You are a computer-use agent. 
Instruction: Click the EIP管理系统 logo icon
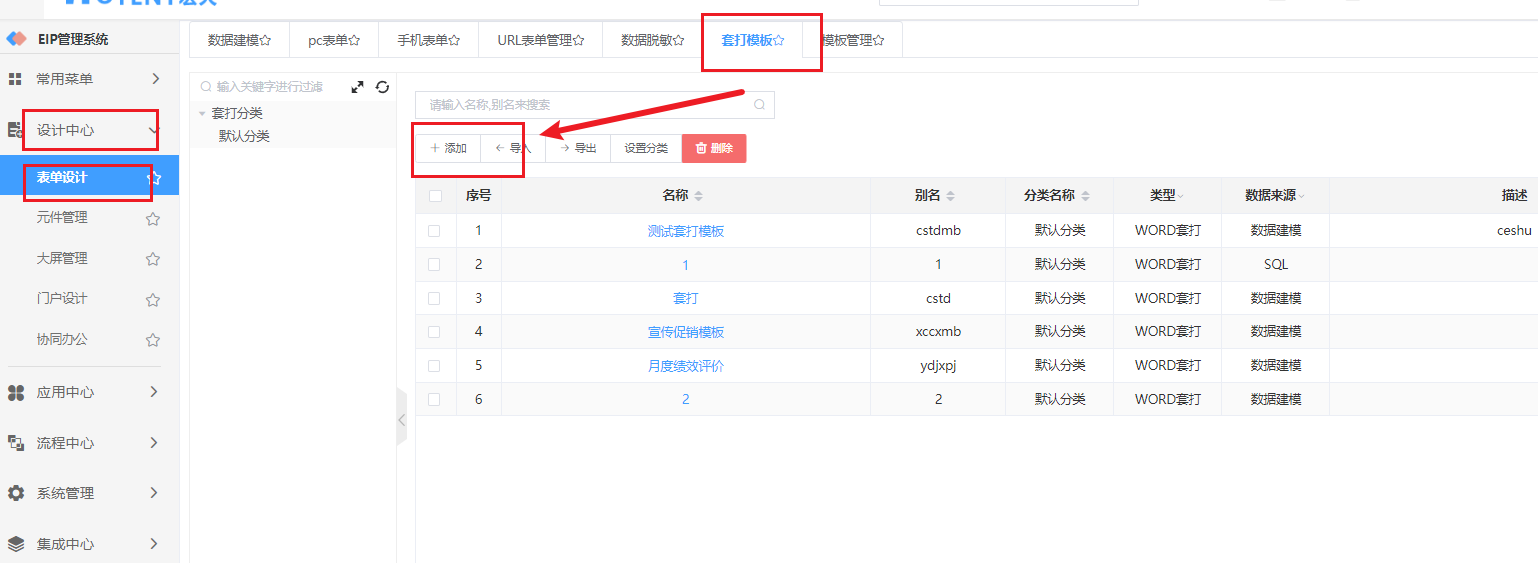point(16,39)
